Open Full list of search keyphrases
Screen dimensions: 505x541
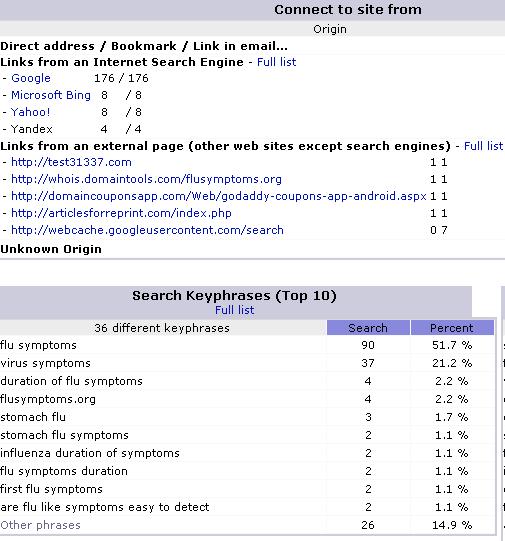pos(235,310)
